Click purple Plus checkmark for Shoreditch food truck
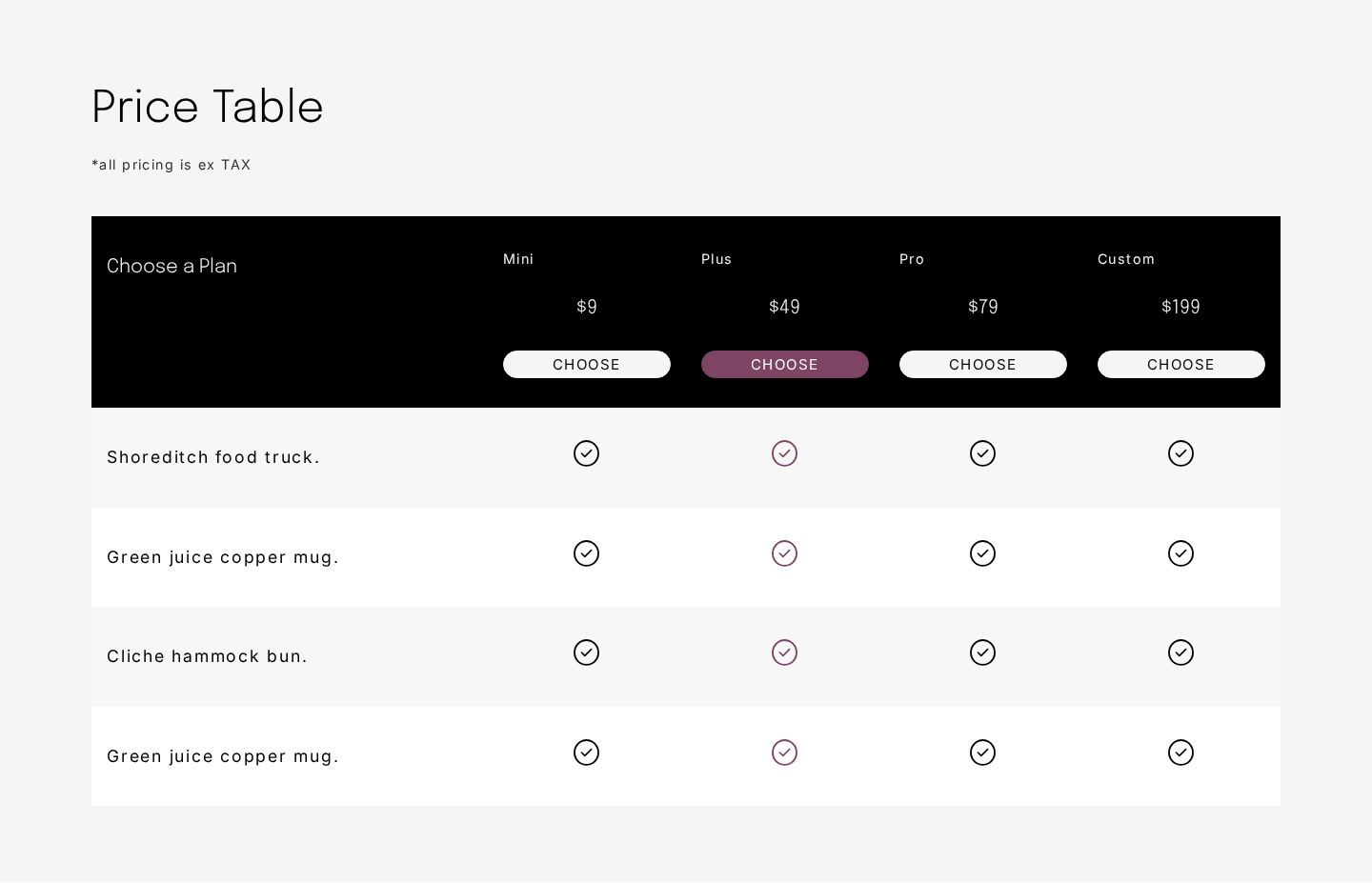This screenshot has height=883, width=1372. [785, 453]
